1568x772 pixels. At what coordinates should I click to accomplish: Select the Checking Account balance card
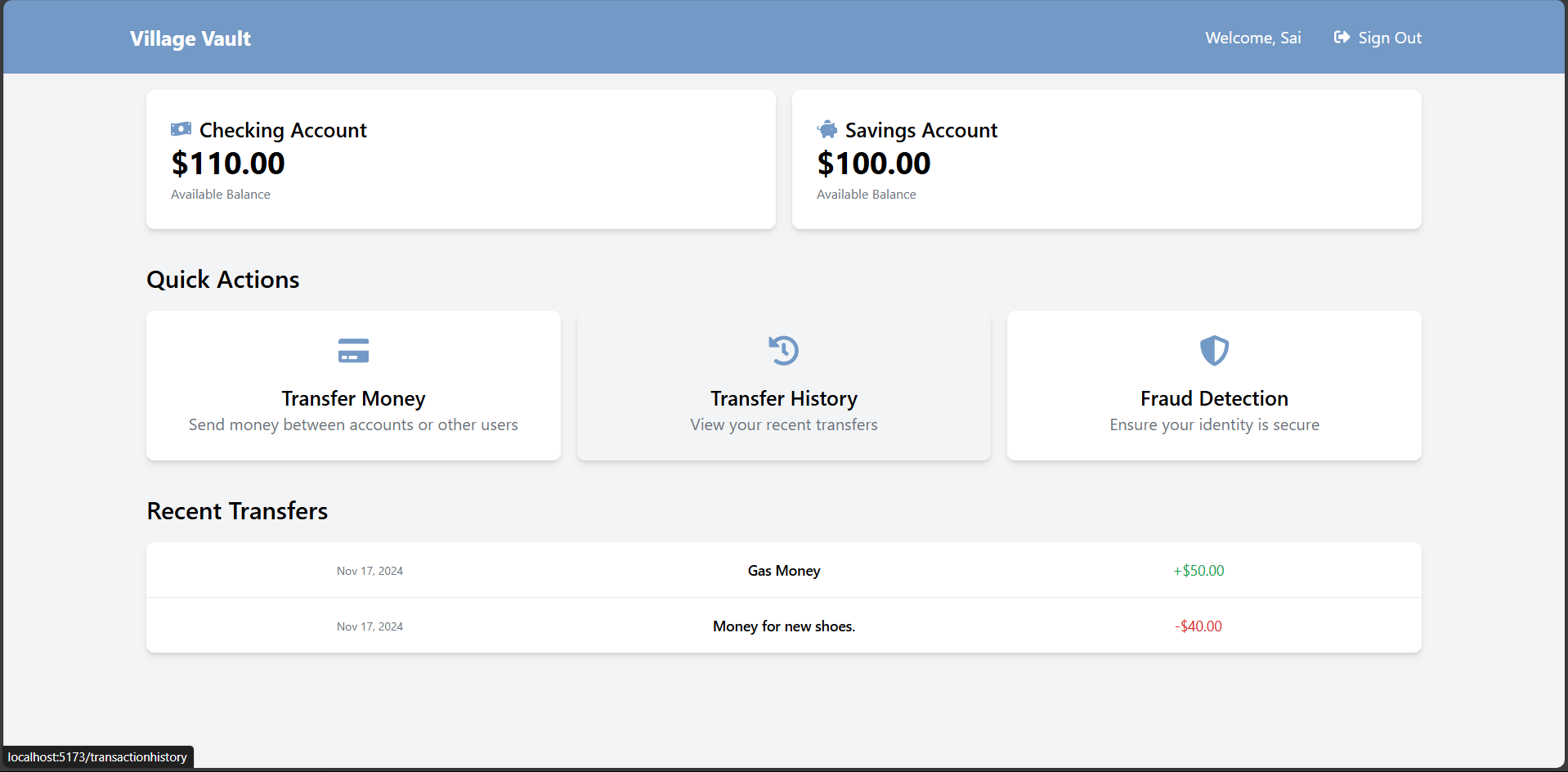[x=460, y=159]
